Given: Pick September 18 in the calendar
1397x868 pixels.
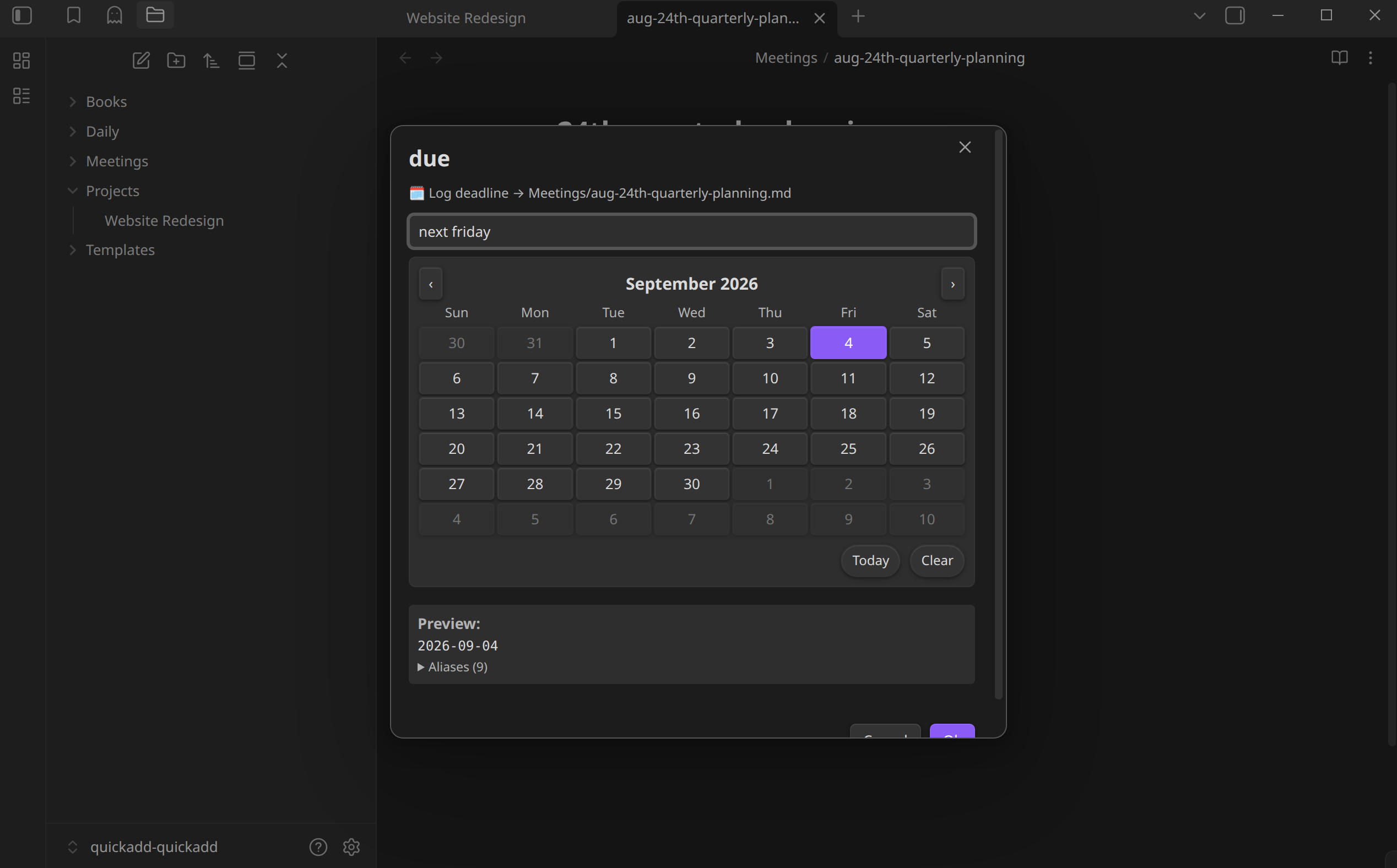Looking at the screenshot, I should click(x=848, y=413).
